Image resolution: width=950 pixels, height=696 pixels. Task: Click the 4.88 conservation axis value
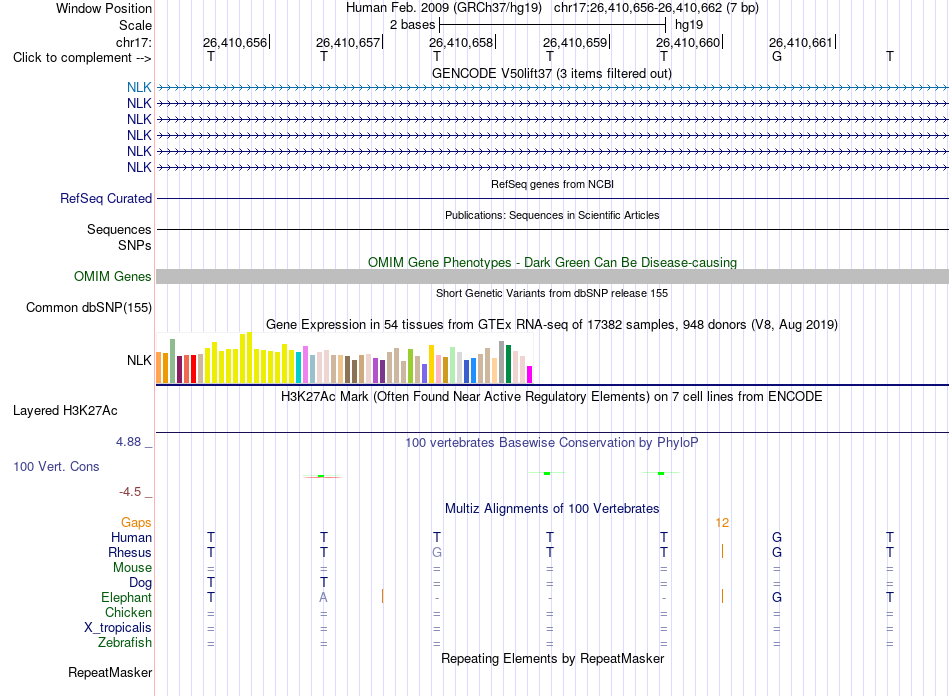point(128,442)
